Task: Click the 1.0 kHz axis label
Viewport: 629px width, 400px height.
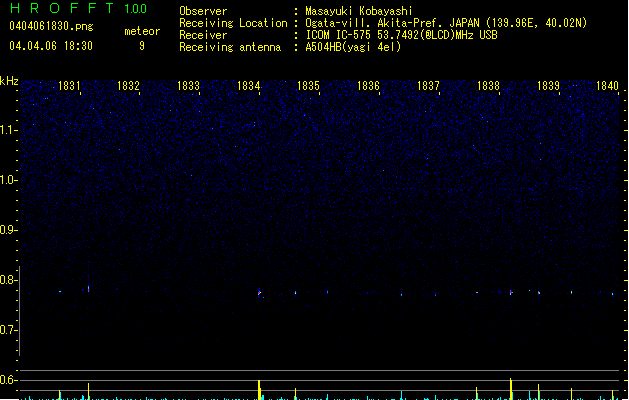Action: 8,180
